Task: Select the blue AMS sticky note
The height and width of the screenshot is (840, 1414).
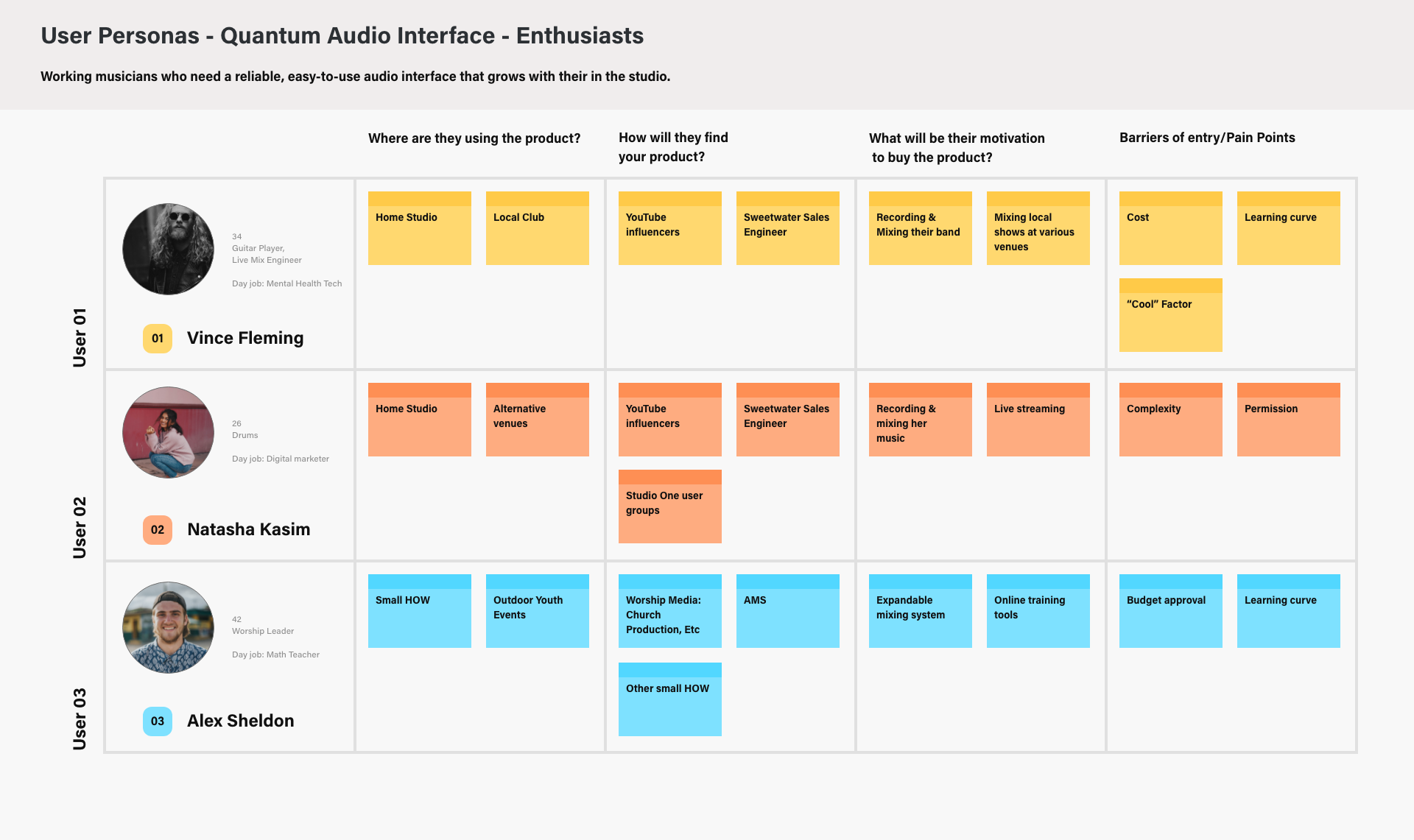Action: 787,611
